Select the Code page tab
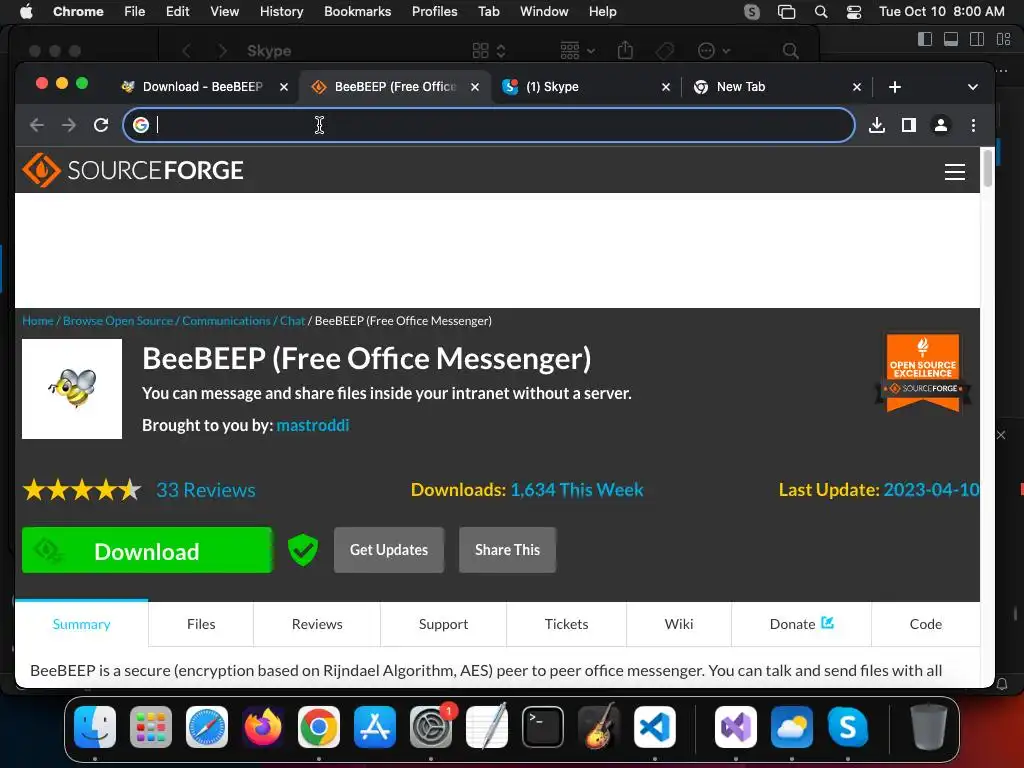 [x=925, y=624]
